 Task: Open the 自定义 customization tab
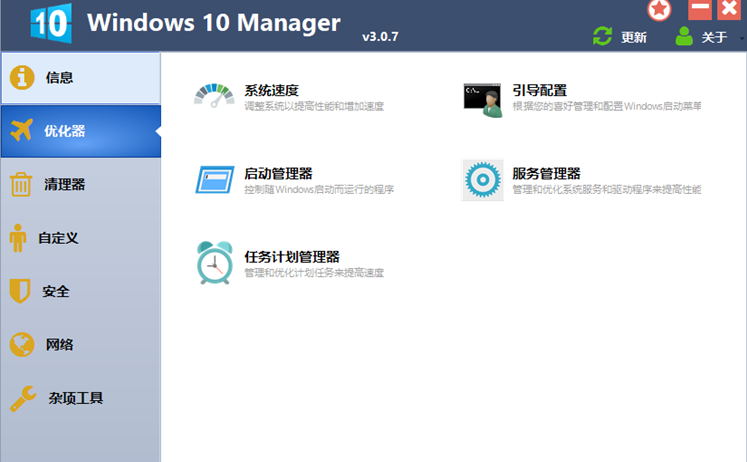tap(81, 238)
